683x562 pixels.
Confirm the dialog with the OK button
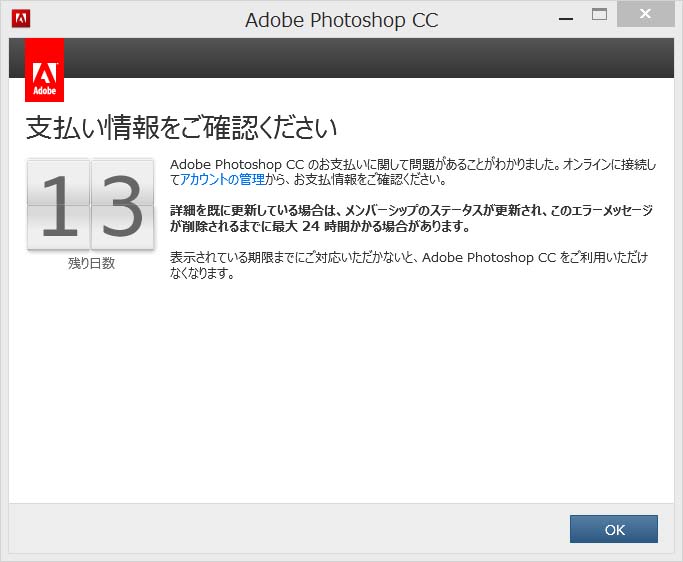614,529
